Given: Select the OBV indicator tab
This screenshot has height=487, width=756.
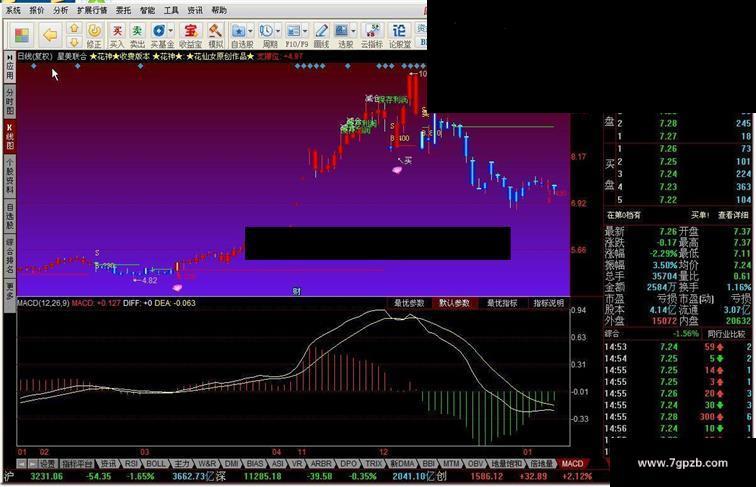Looking at the screenshot, I should 475,464.
